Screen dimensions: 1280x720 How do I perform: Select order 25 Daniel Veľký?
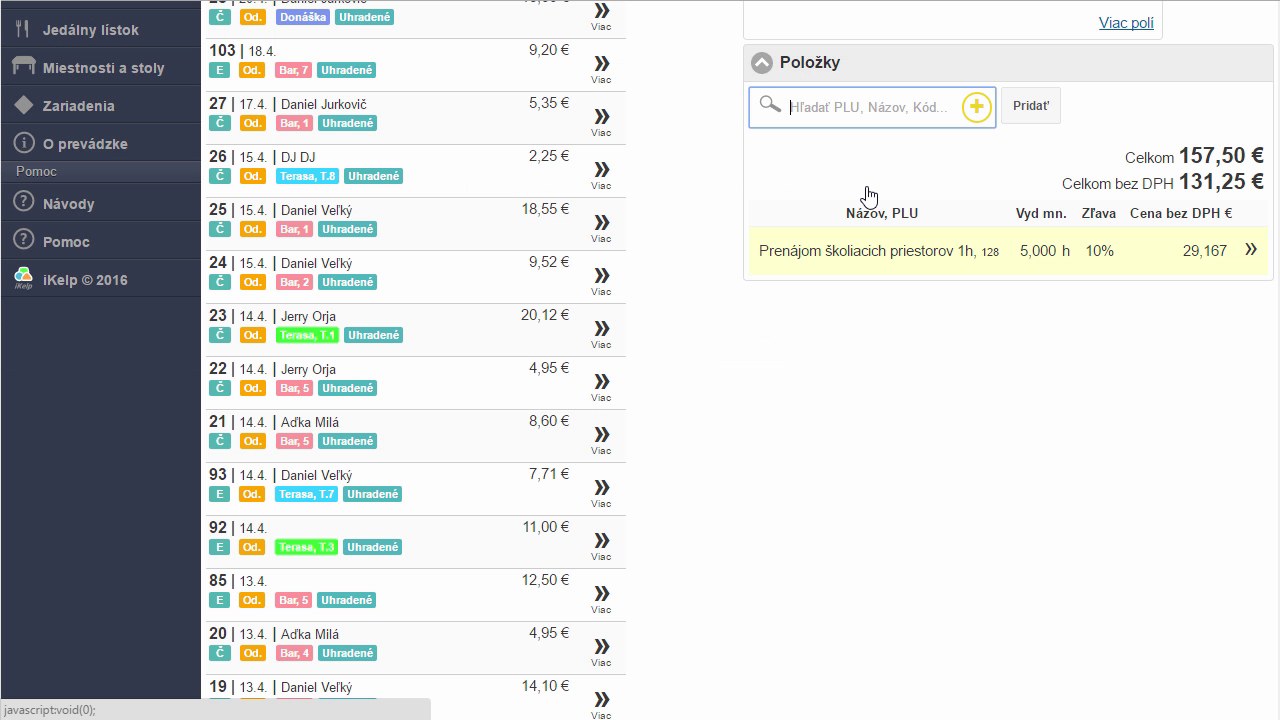point(415,224)
